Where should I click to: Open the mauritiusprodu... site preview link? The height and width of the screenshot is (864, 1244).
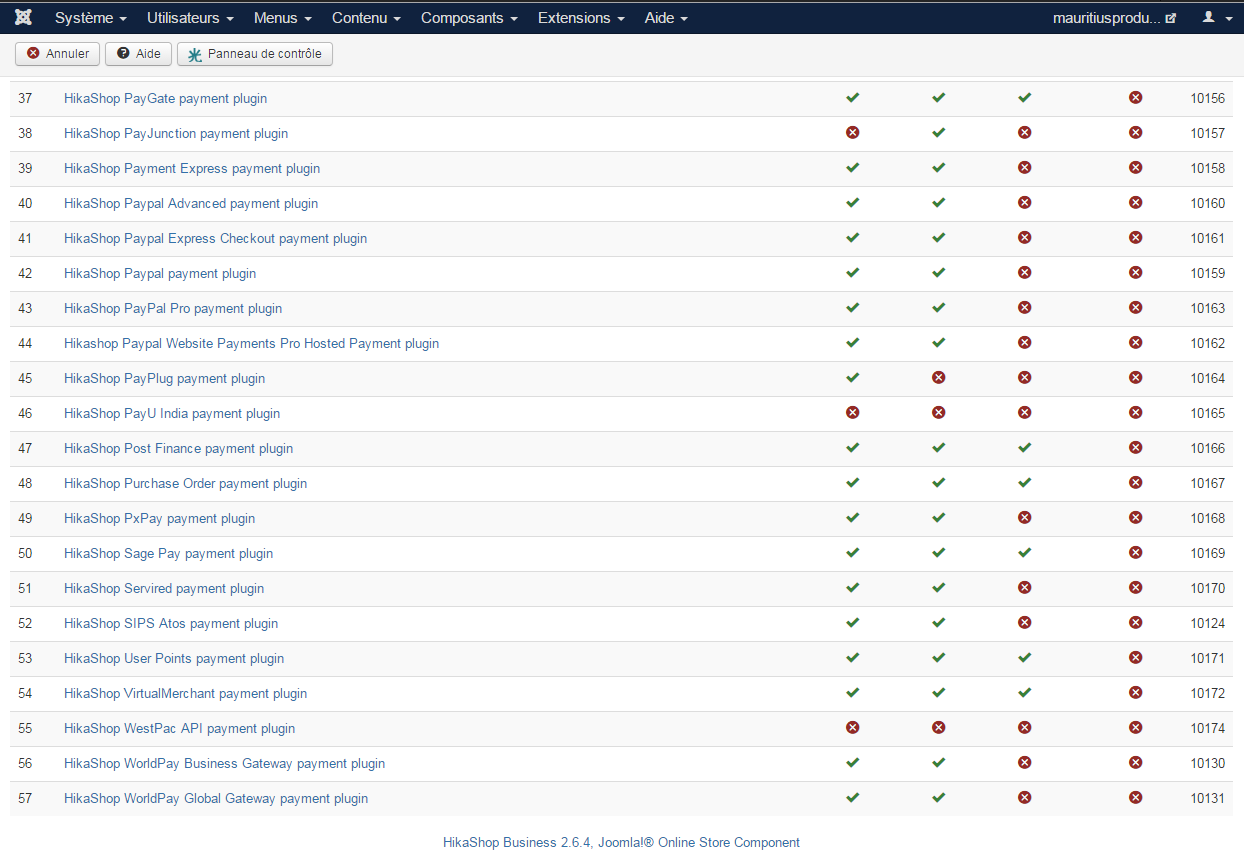pyautogui.click(x=1114, y=18)
